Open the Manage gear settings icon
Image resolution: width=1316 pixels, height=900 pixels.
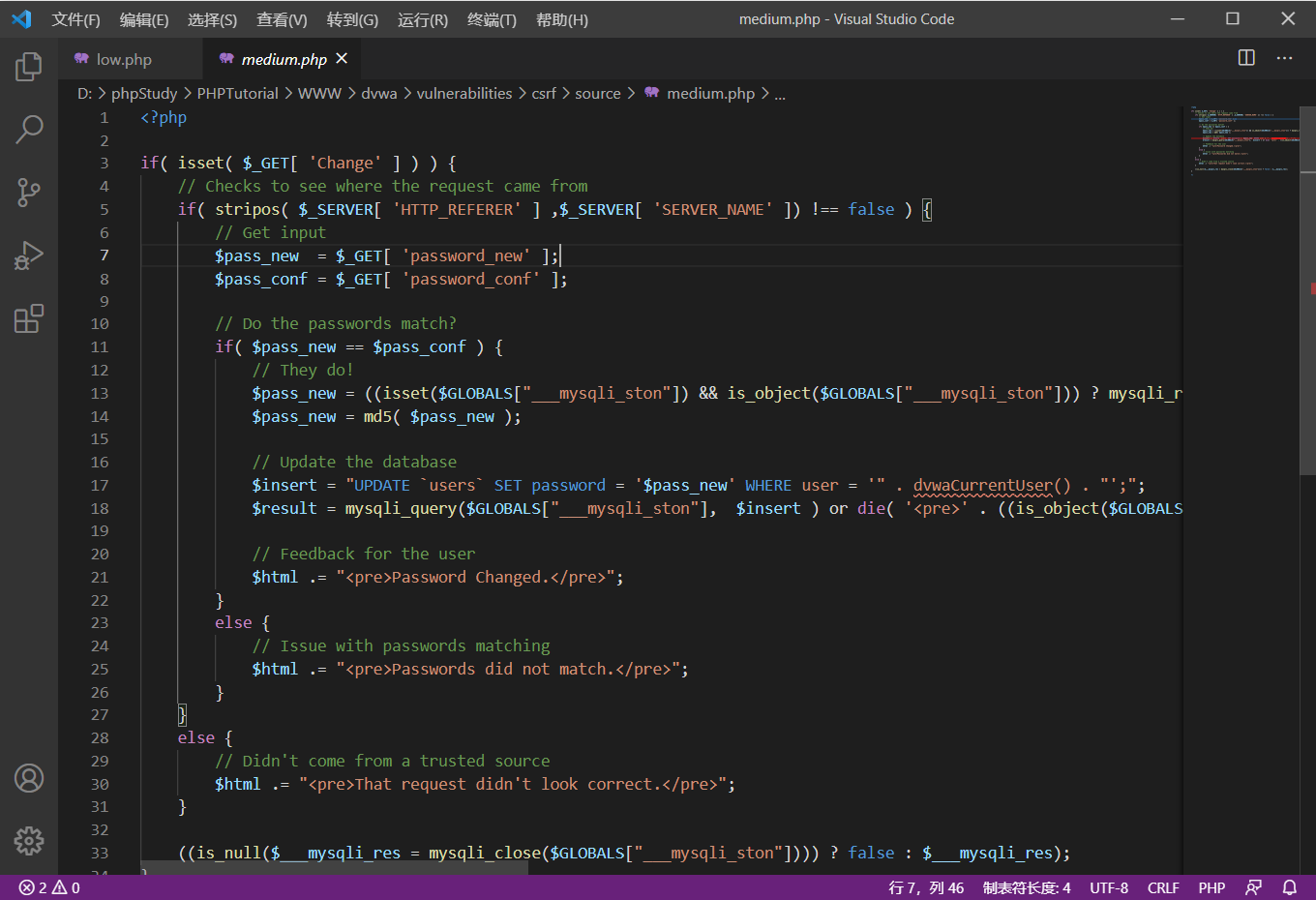point(29,840)
